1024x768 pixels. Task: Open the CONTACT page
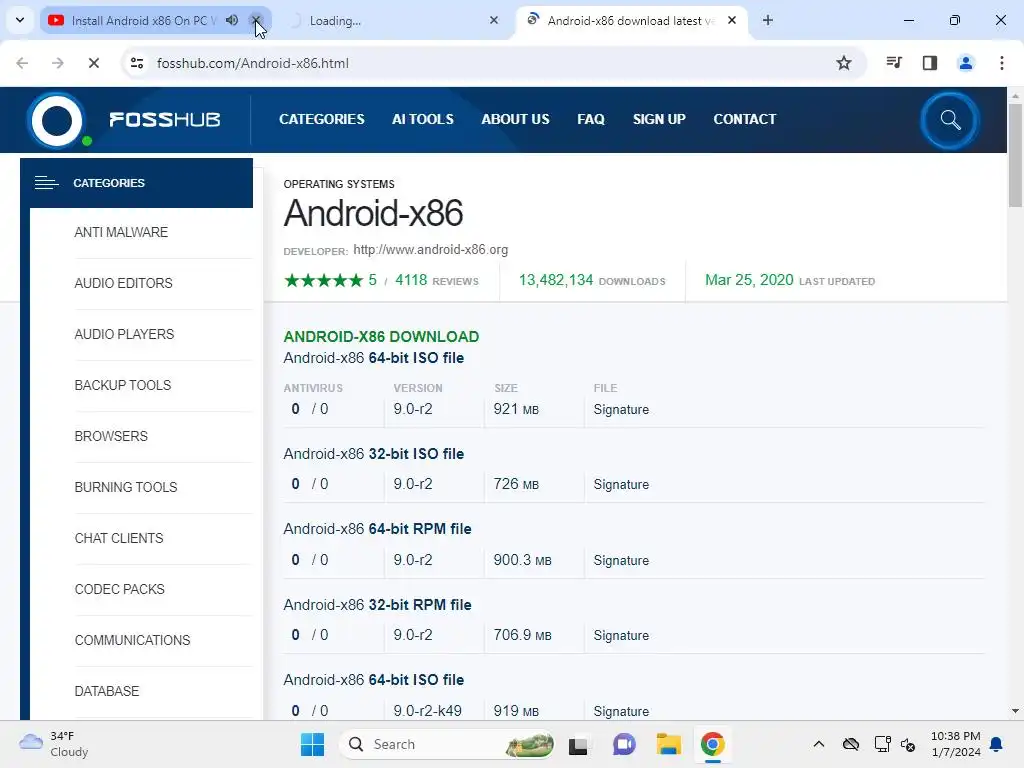744,120
